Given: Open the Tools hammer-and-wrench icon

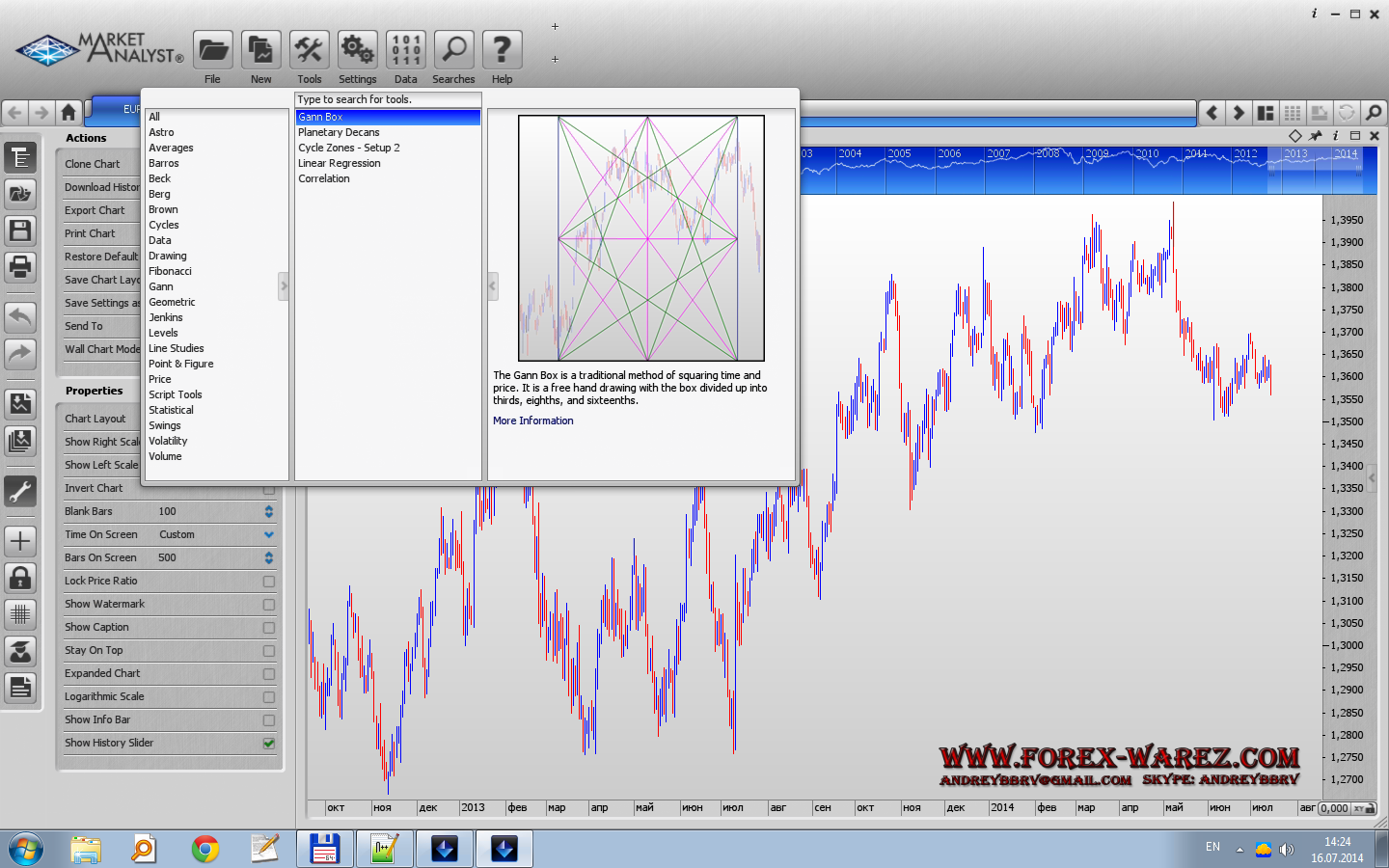Looking at the screenshot, I should coord(309,50).
